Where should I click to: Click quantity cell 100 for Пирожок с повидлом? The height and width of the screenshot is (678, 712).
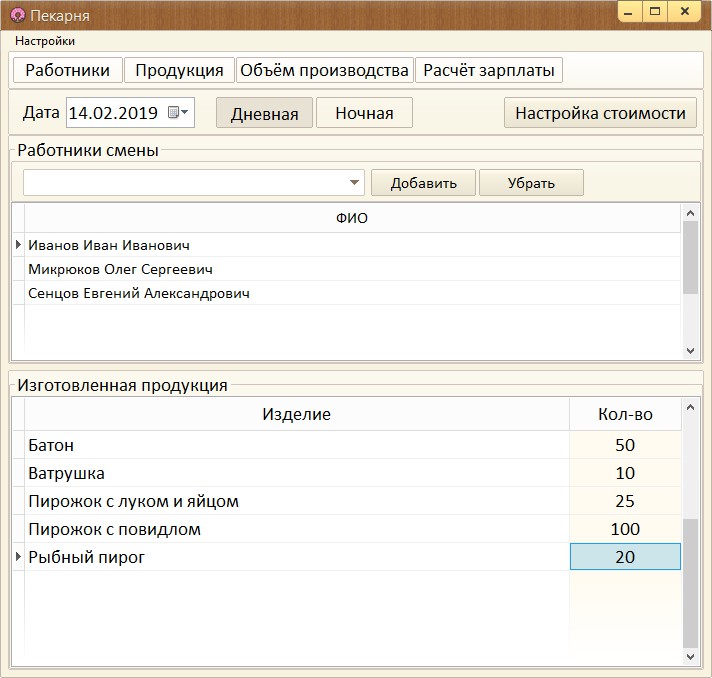[625, 530]
